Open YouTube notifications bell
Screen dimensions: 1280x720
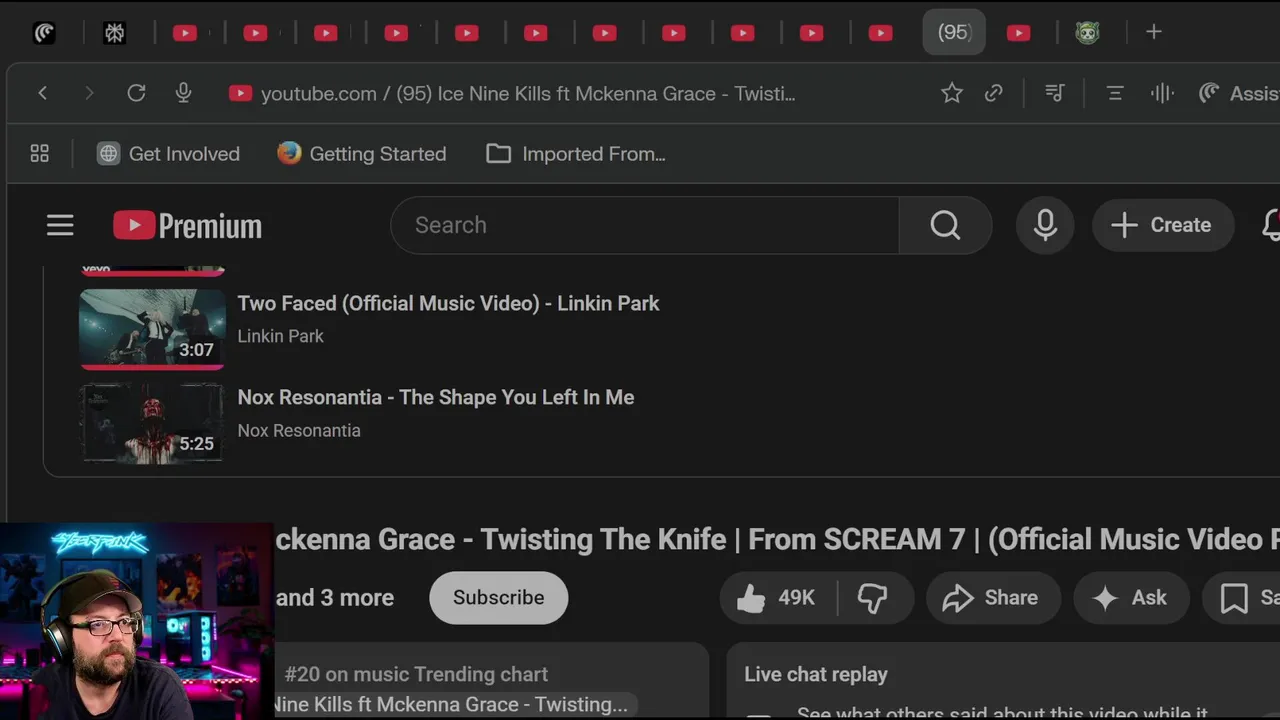tap(1271, 225)
